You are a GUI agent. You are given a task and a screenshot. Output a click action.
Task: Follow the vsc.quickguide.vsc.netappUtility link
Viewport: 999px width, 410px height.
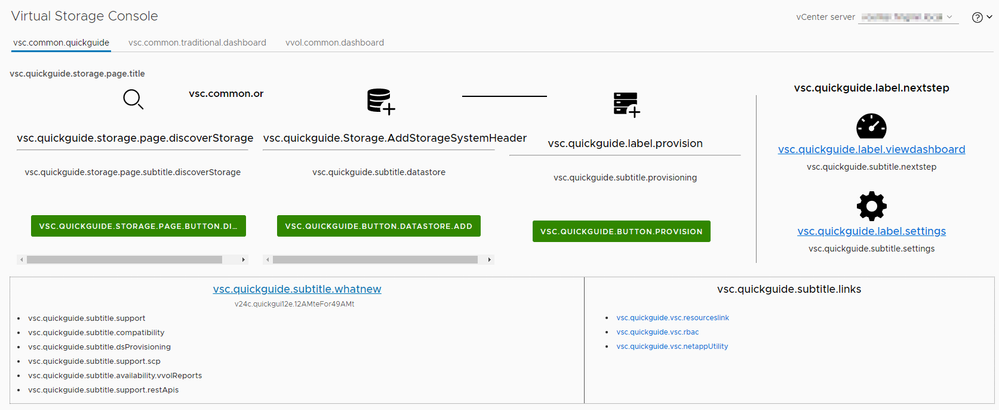coord(672,346)
